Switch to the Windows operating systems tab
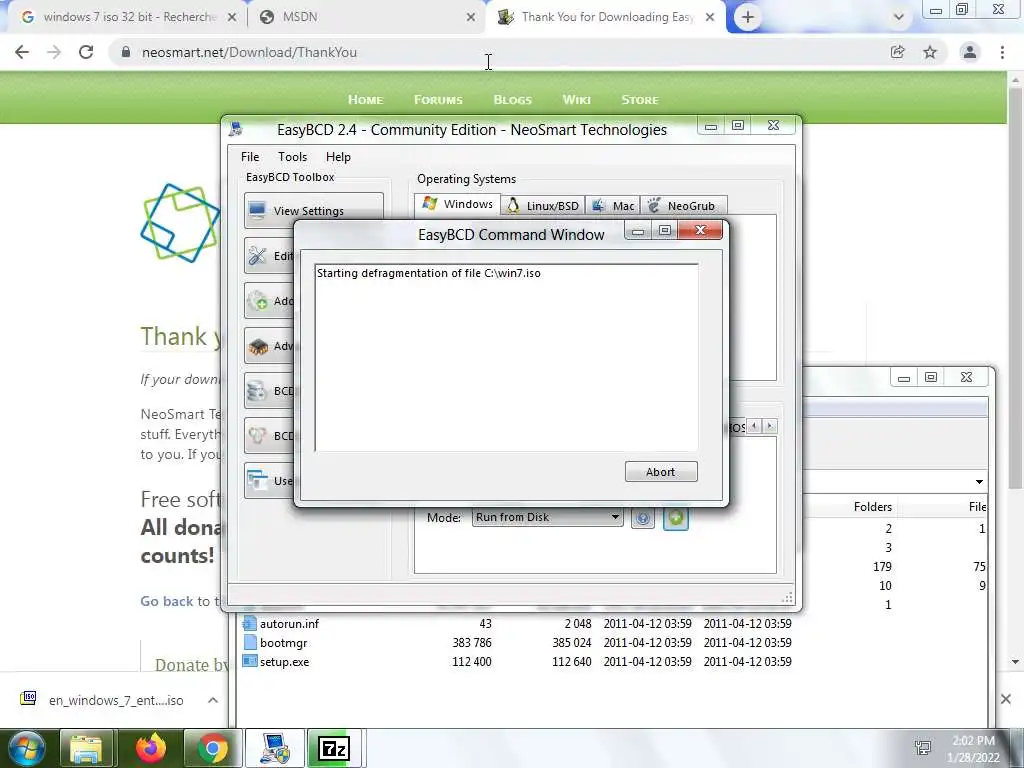Image resolution: width=1024 pixels, height=768 pixels. coord(458,204)
